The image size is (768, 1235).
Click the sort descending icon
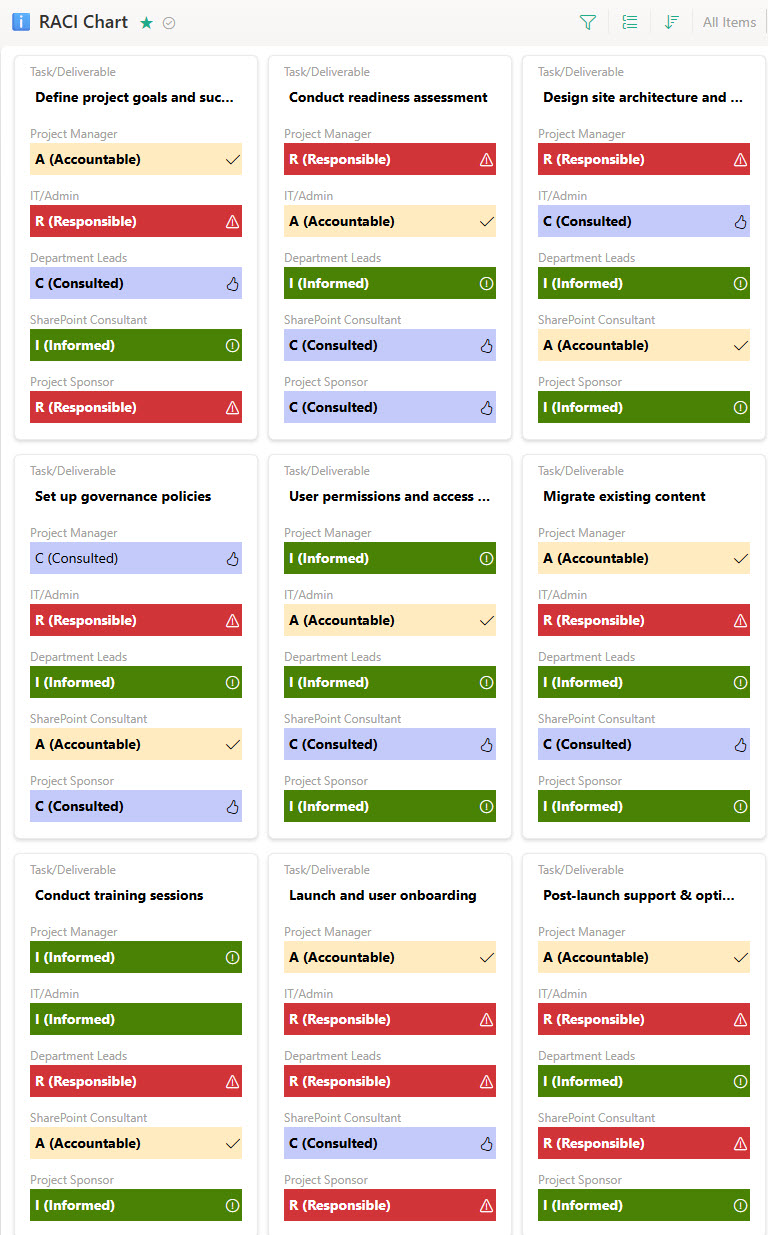point(672,22)
